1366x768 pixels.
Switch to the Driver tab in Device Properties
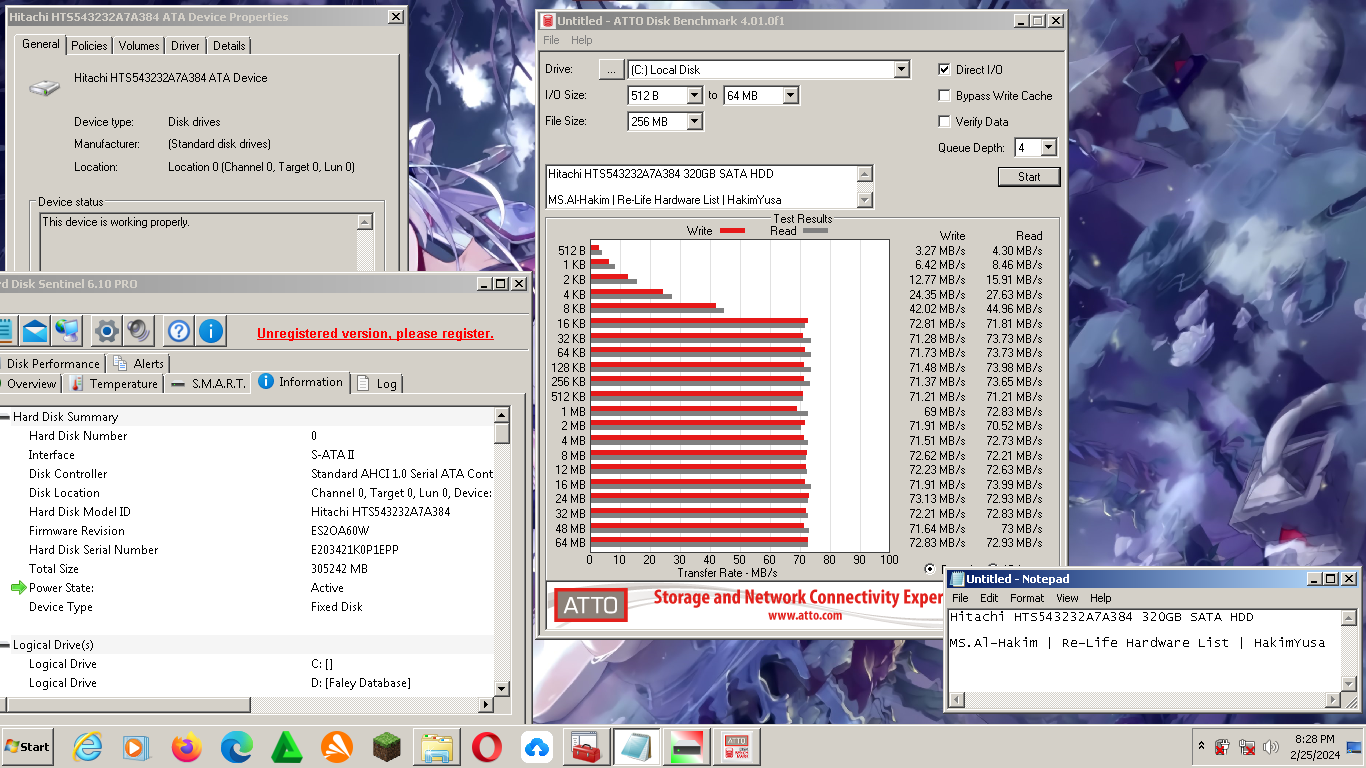(x=185, y=45)
